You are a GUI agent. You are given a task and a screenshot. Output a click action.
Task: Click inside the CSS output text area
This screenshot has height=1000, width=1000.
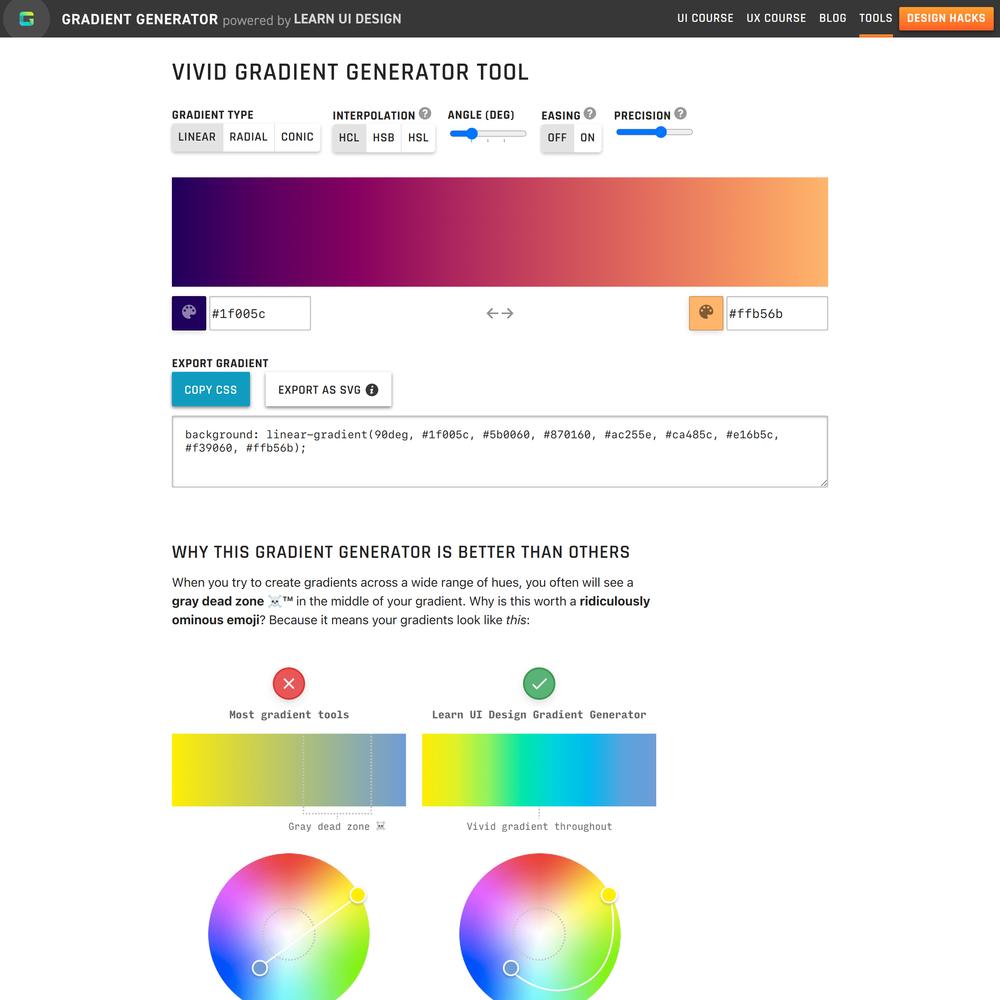coord(500,452)
